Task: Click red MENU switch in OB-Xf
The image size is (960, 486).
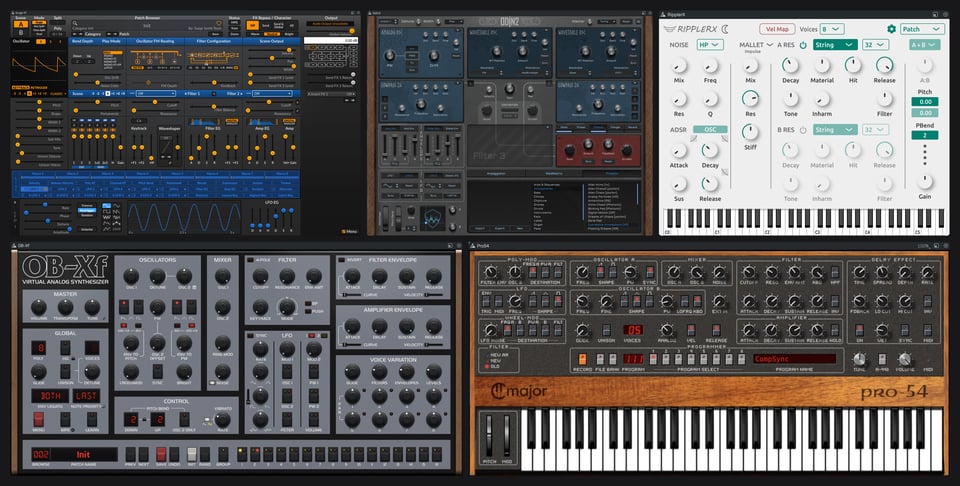Action: pos(38,419)
